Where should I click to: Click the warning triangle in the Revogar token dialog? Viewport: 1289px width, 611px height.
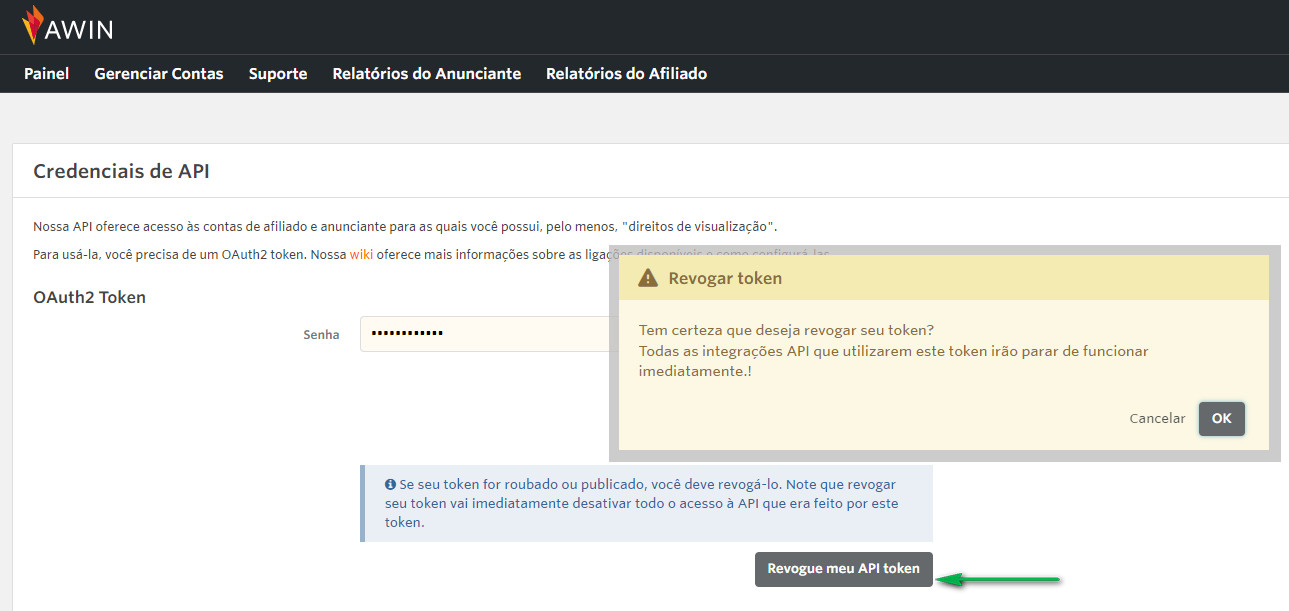pos(651,277)
